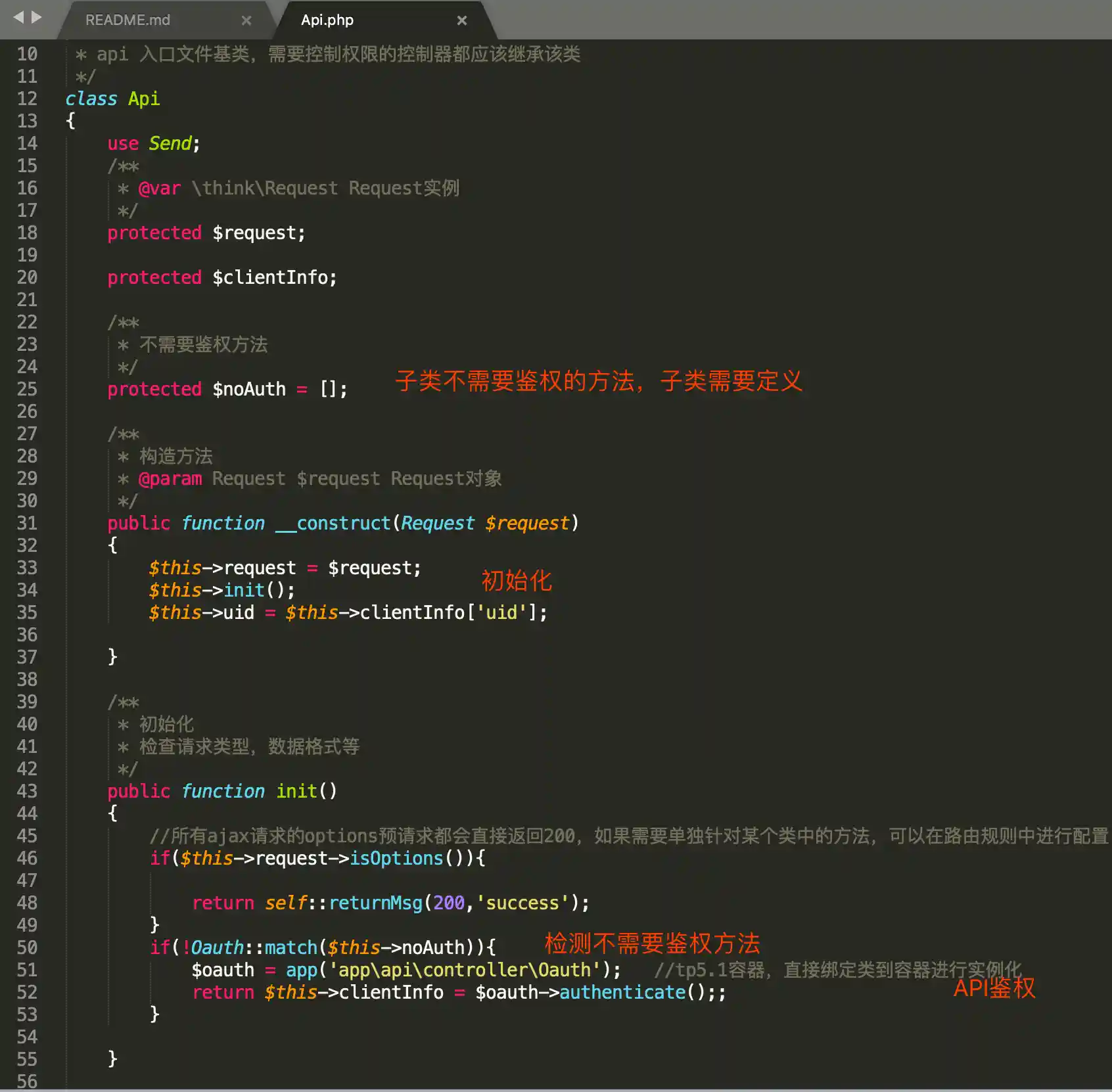Place cursor on the $clientInfo property declaration
1112x1092 pixels.
273,277
